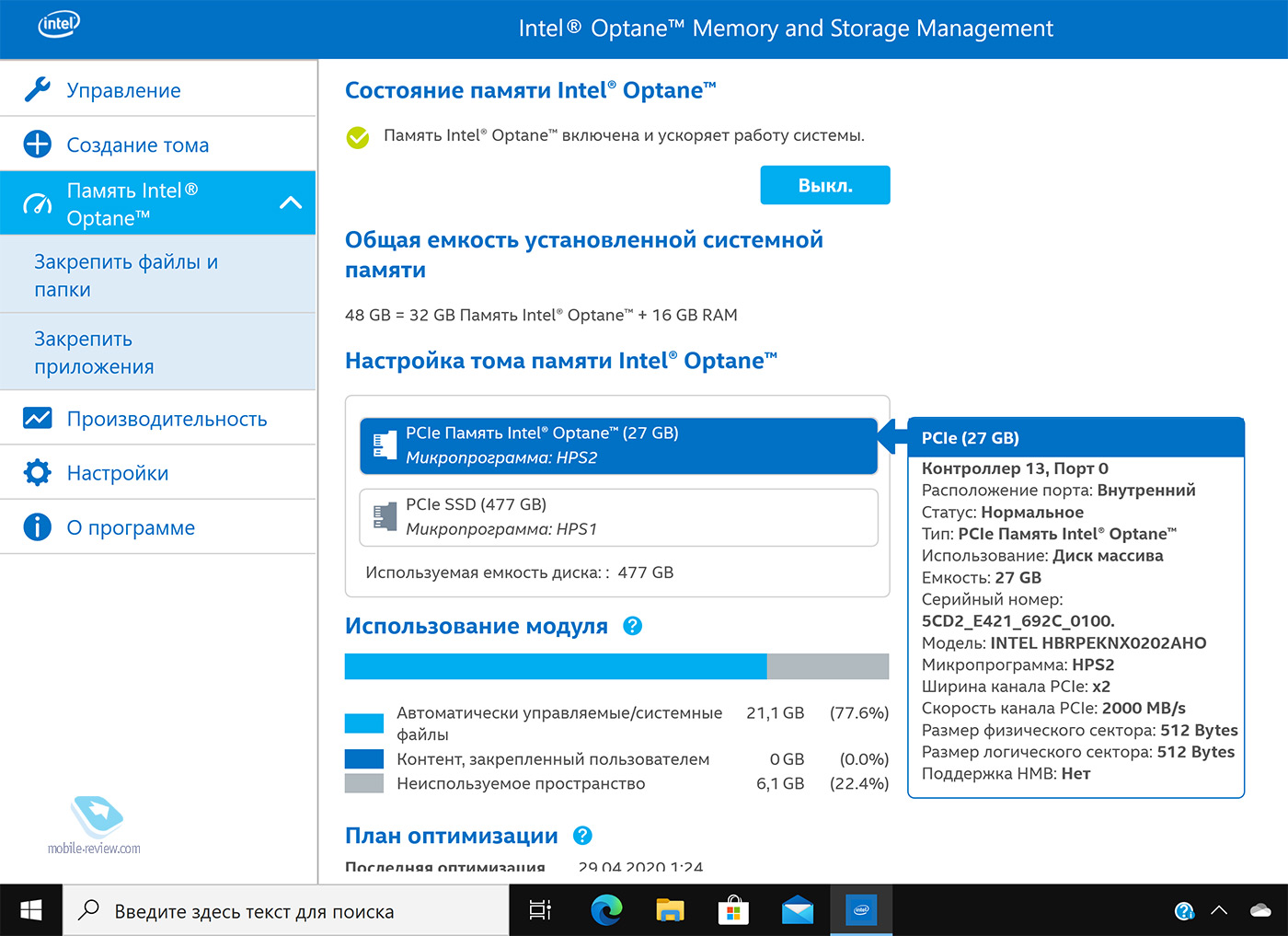Screen dimensions: 1288x936
Task: Click the model INTEL HBRPEKNX0202AHO text
Action: coord(1098,642)
